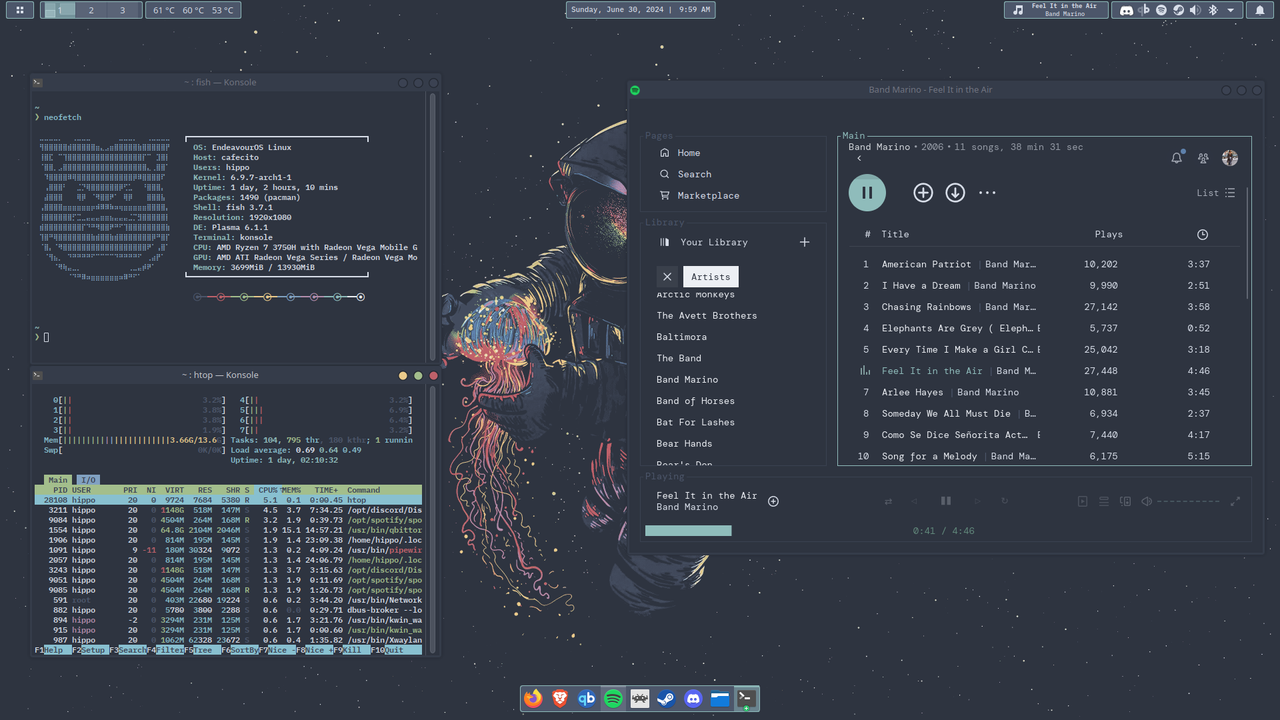
Task: Open the List view dropdown
Action: [1216, 193]
